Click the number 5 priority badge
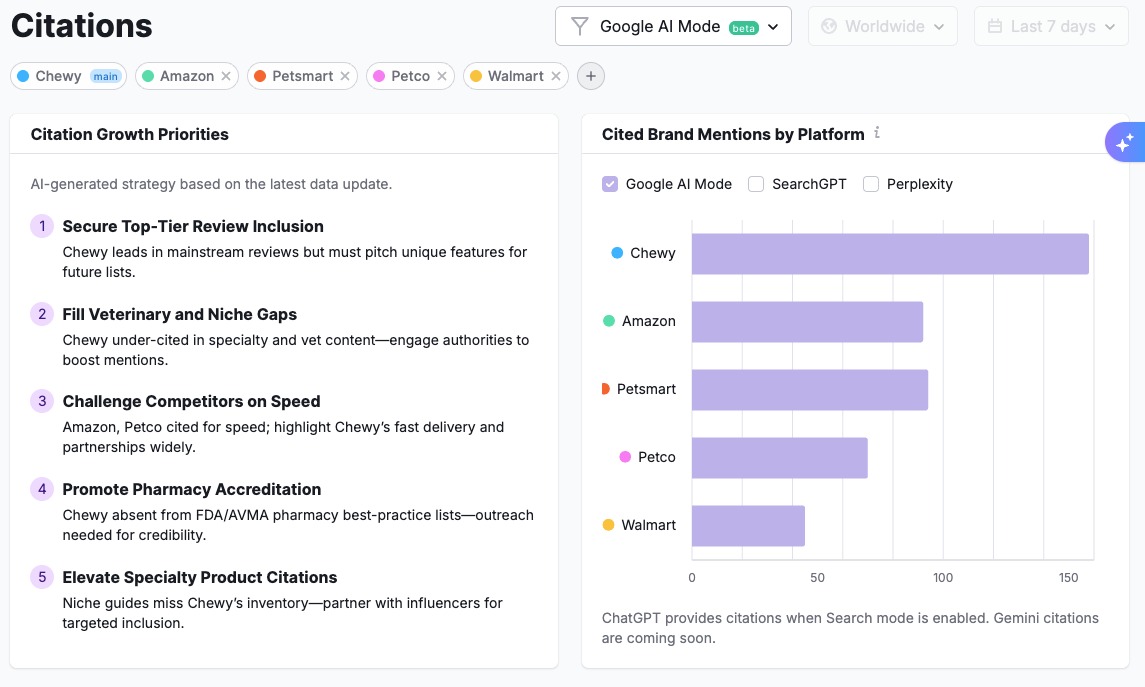The height and width of the screenshot is (687, 1145). point(42,577)
